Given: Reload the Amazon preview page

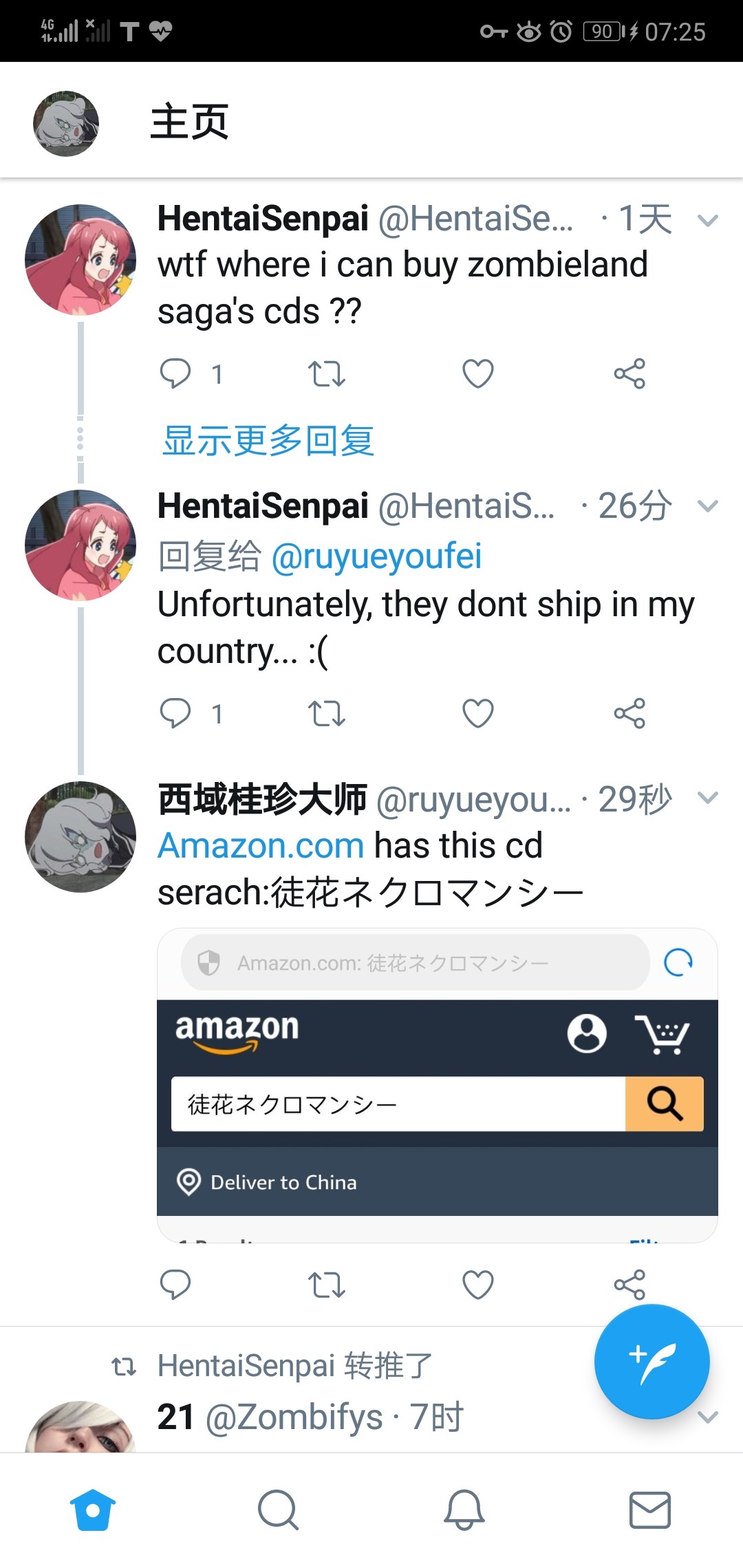Looking at the screenshot, I should pyautogui.click(x=678, y=962).
